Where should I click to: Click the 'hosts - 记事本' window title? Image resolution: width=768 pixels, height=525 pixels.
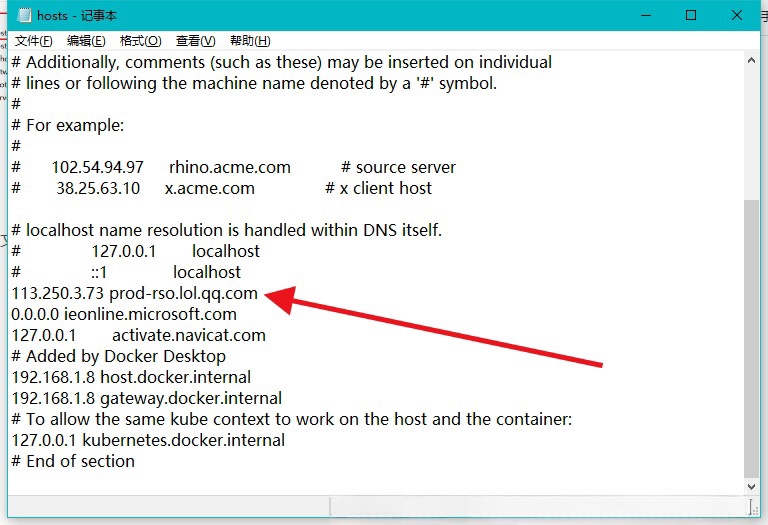tap(77, 16)
